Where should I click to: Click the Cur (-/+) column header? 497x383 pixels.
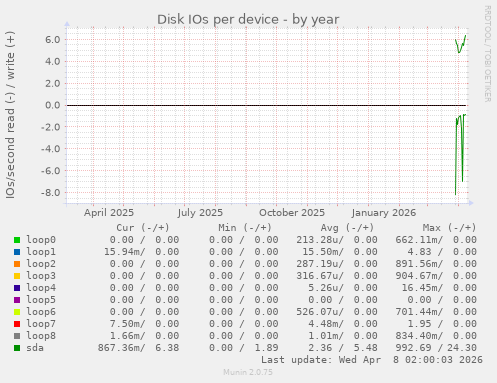[x=143, y=228]
